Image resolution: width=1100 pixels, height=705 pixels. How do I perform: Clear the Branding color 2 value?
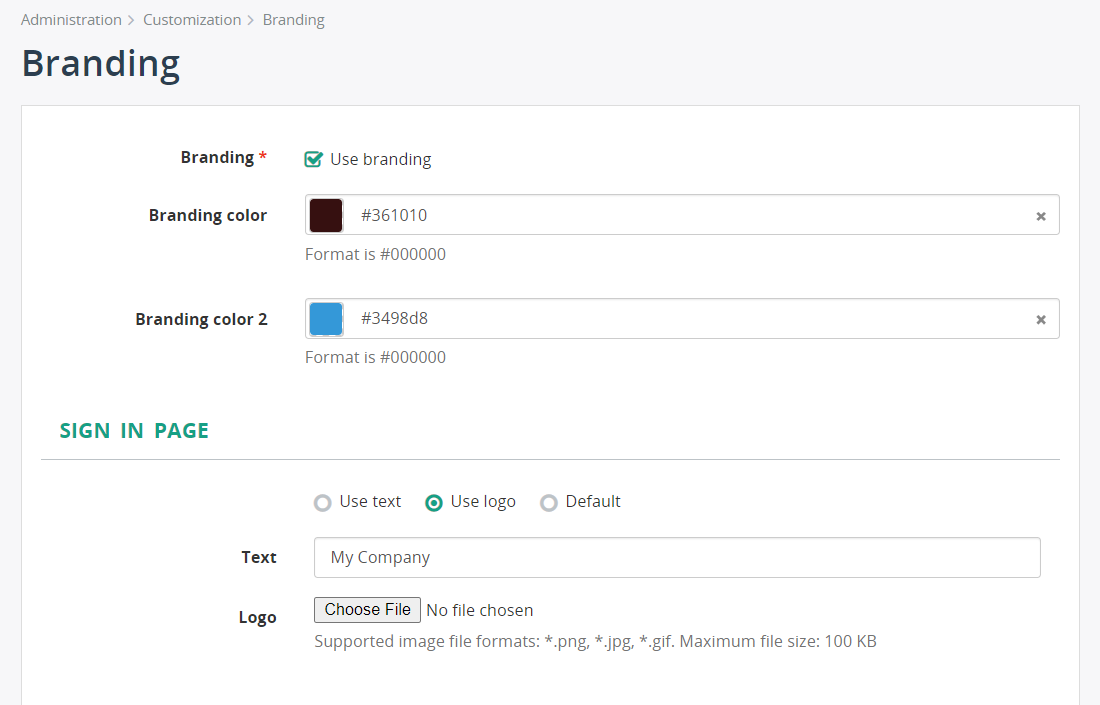[x=1041, y=319]
